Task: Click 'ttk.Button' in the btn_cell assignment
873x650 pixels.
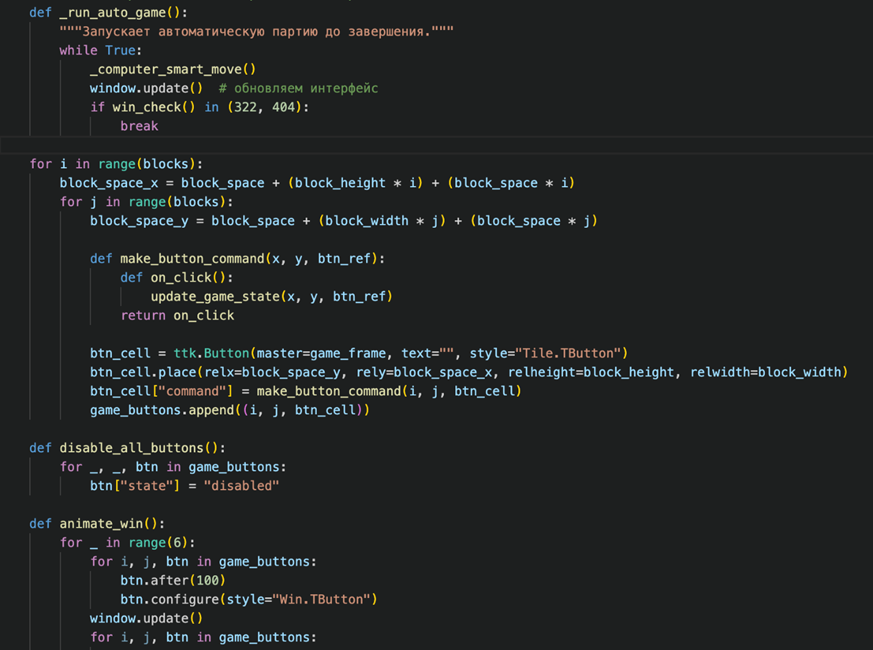Action: [x=211, y=353]
